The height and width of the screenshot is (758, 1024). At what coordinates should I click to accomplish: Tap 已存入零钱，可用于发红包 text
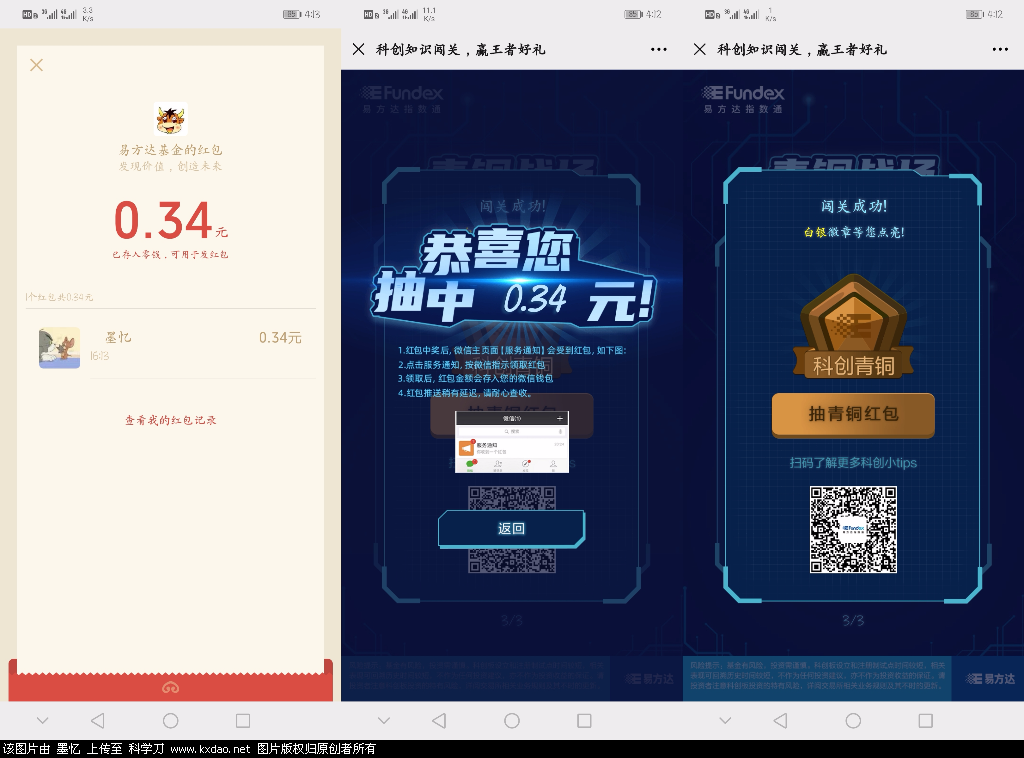(x=170, y=254)
